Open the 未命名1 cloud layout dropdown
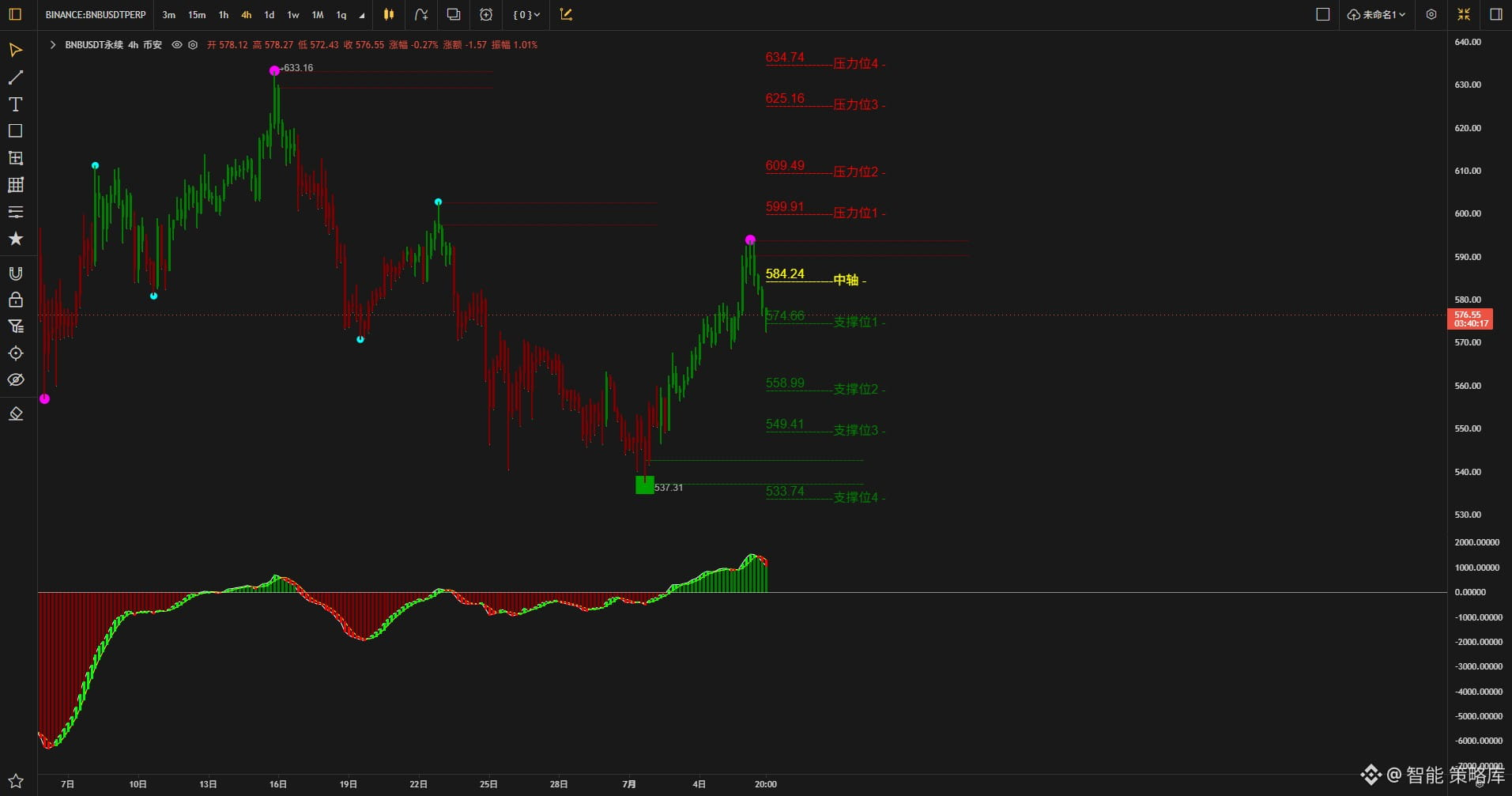This screenshot has width=1512, height=796. coord(1376,14)
